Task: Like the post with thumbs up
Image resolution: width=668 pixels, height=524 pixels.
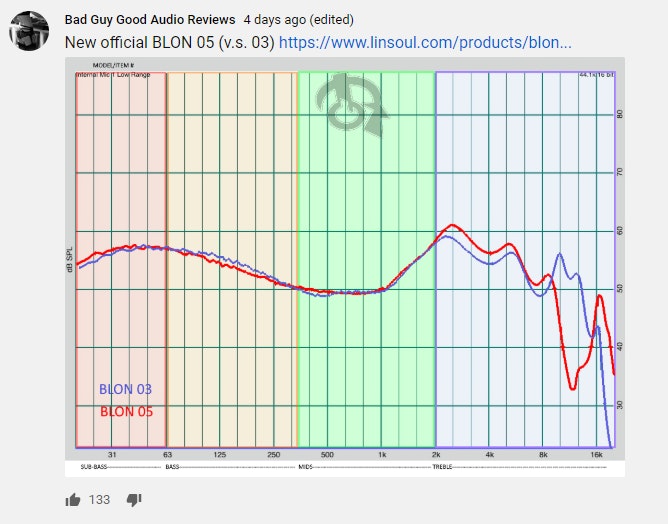Action: 73,499
